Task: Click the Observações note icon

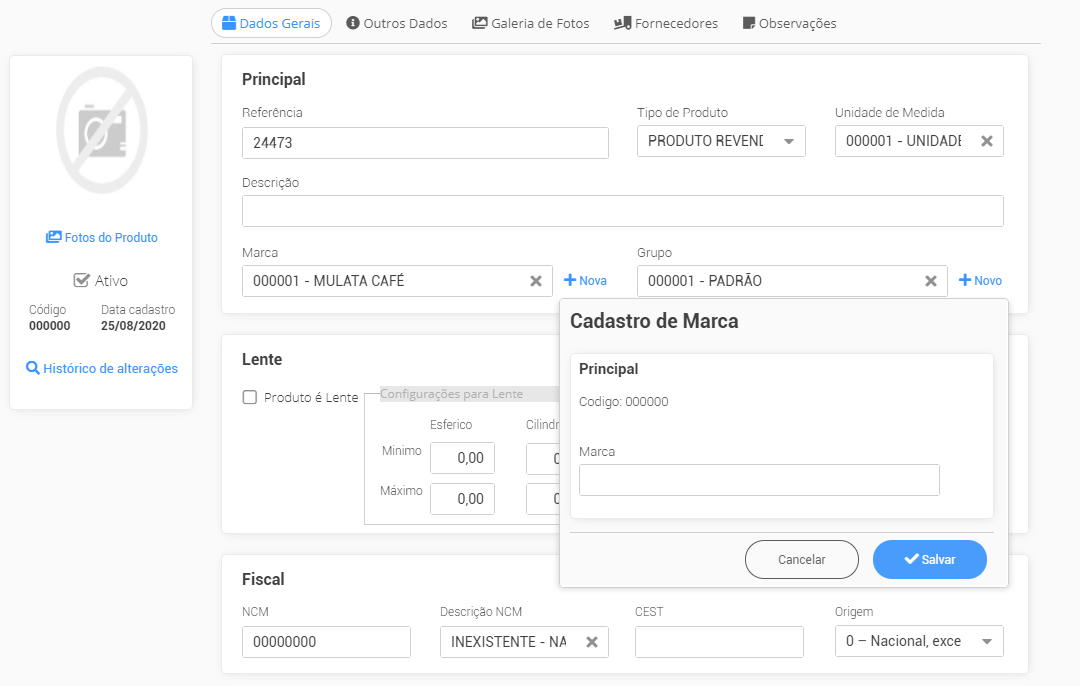Action: coord(749,23)
